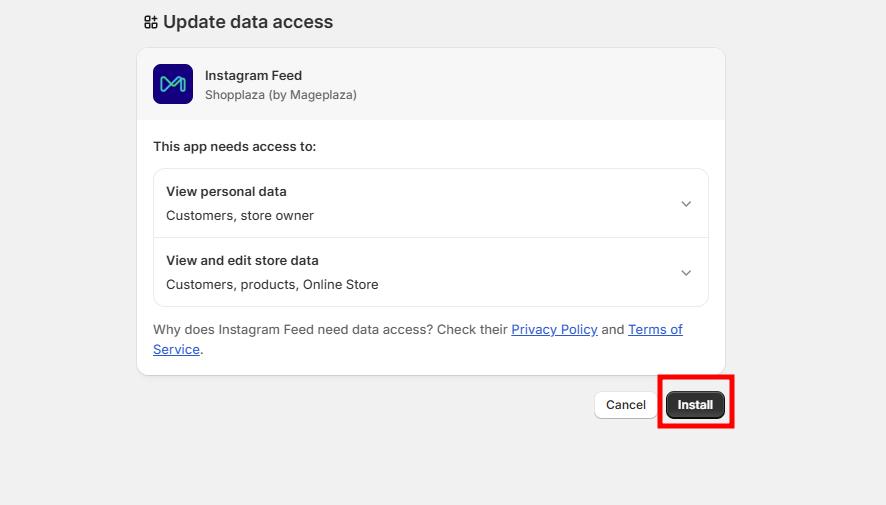Viewport: 886px width, 505px height.
Task: Click the word 'Service' on the wrapped link line
Action: pos(176,350)
